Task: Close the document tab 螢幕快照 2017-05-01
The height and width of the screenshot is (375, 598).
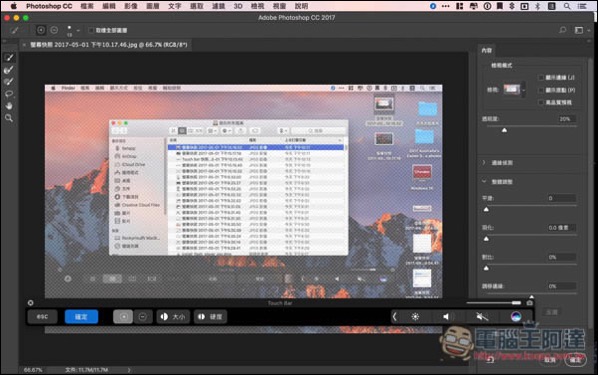Action: click(24, 45)
